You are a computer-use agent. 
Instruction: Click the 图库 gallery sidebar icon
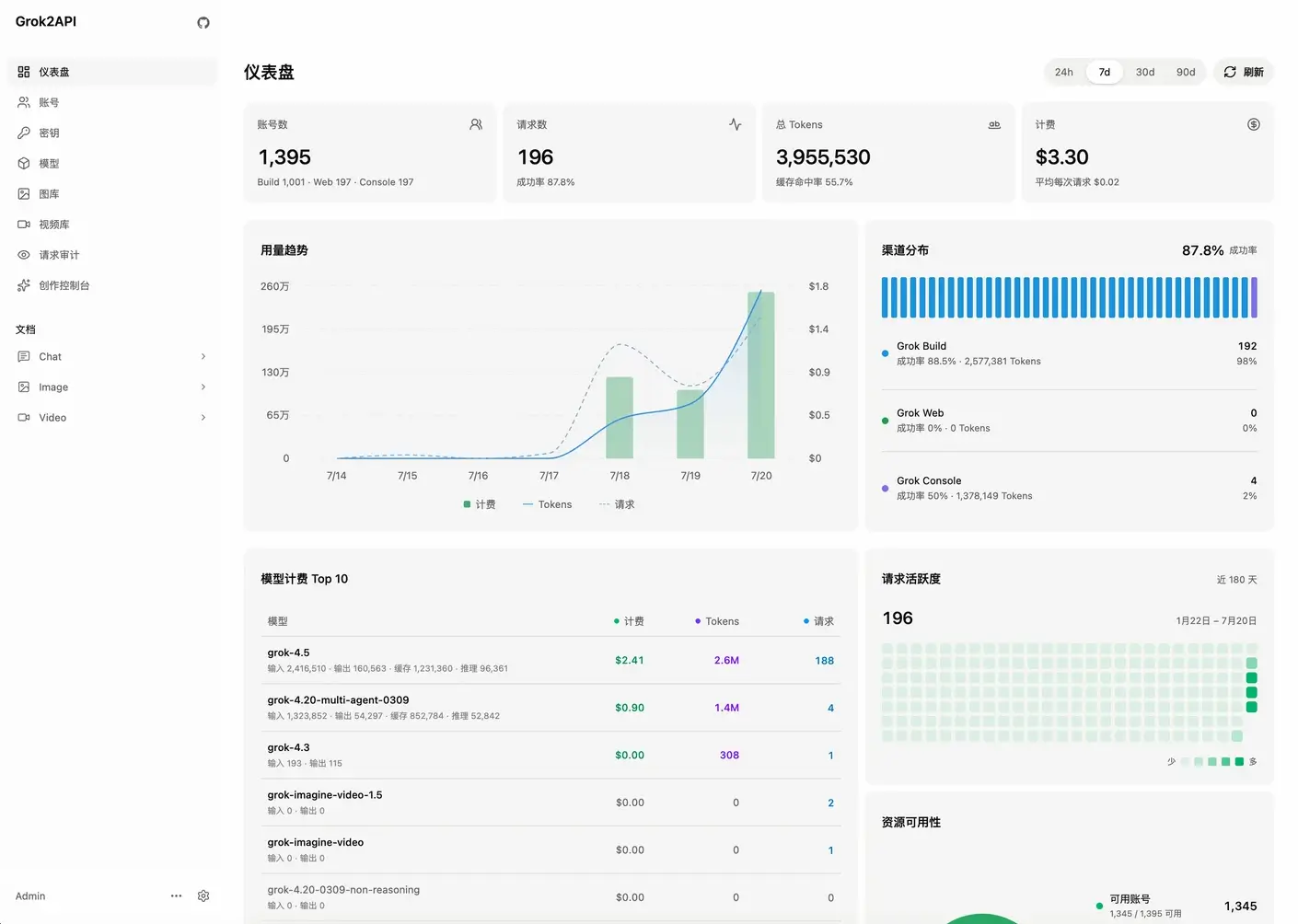[24, 193]
